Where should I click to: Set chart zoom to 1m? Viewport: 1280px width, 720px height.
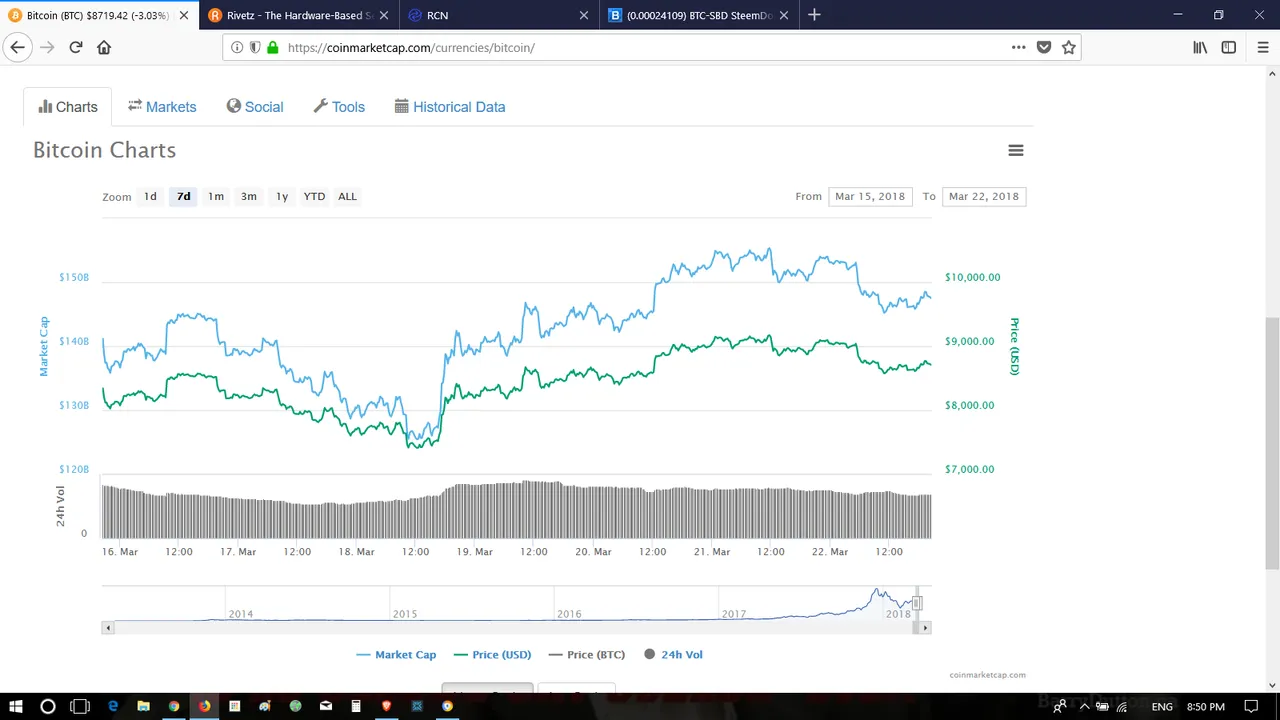click(216, 196)
